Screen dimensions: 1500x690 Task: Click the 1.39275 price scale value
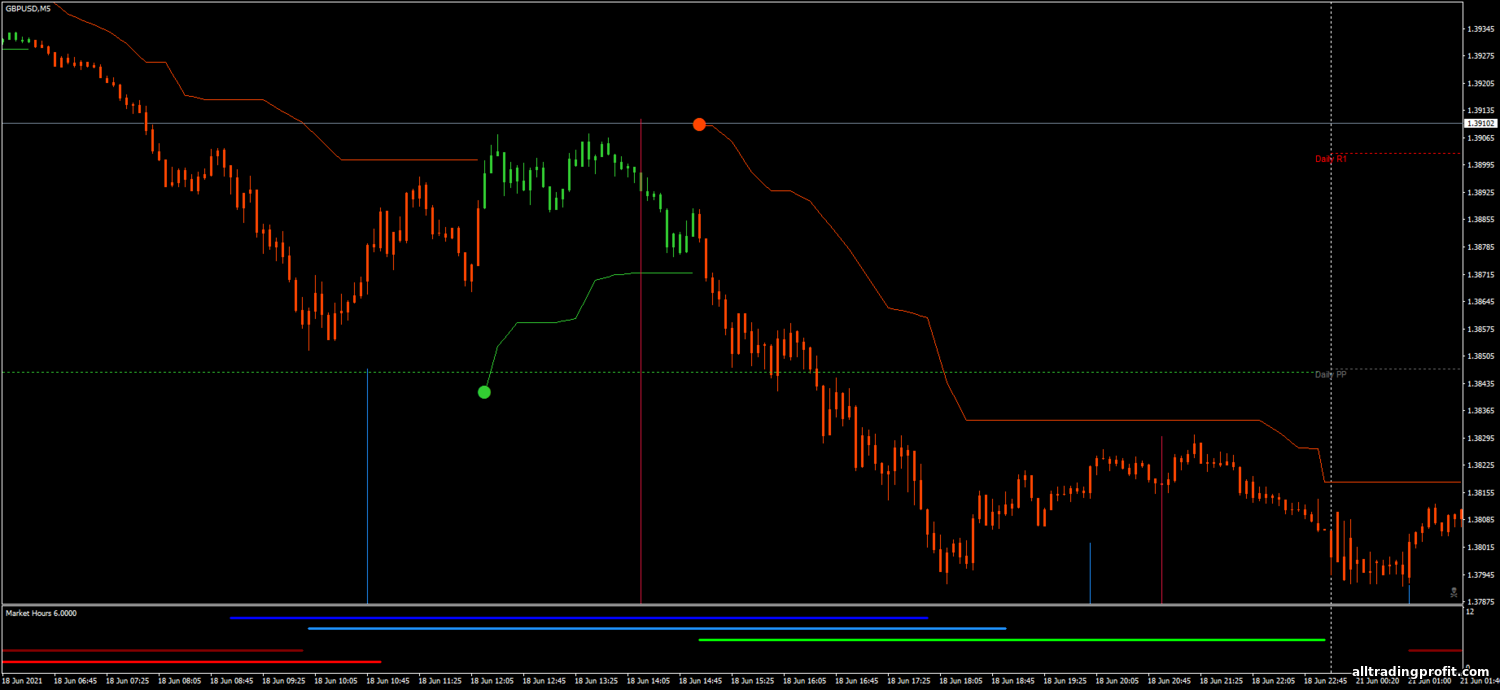tap(1481, 56)
